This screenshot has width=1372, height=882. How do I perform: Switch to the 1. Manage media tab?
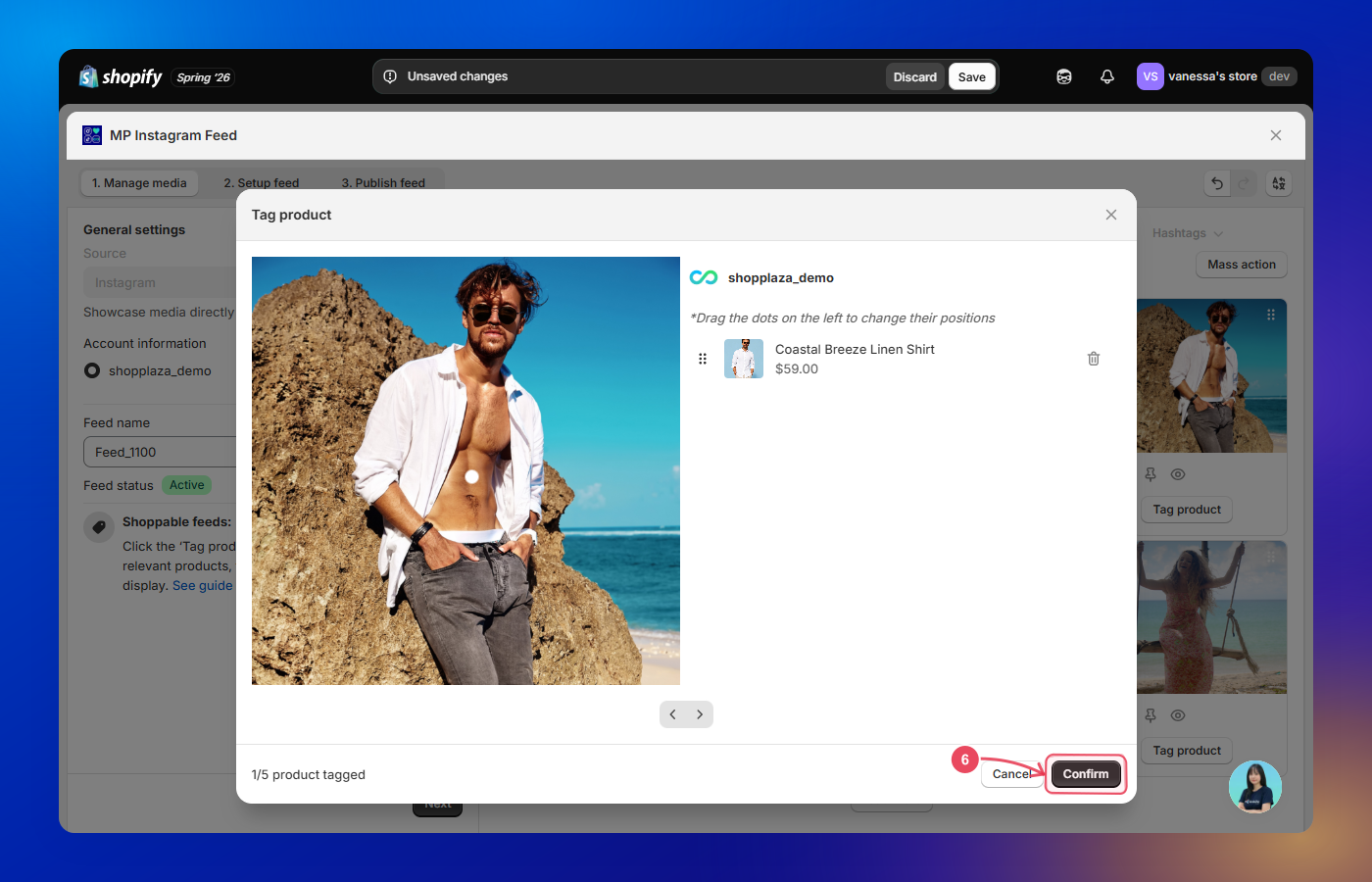[139, 183]
